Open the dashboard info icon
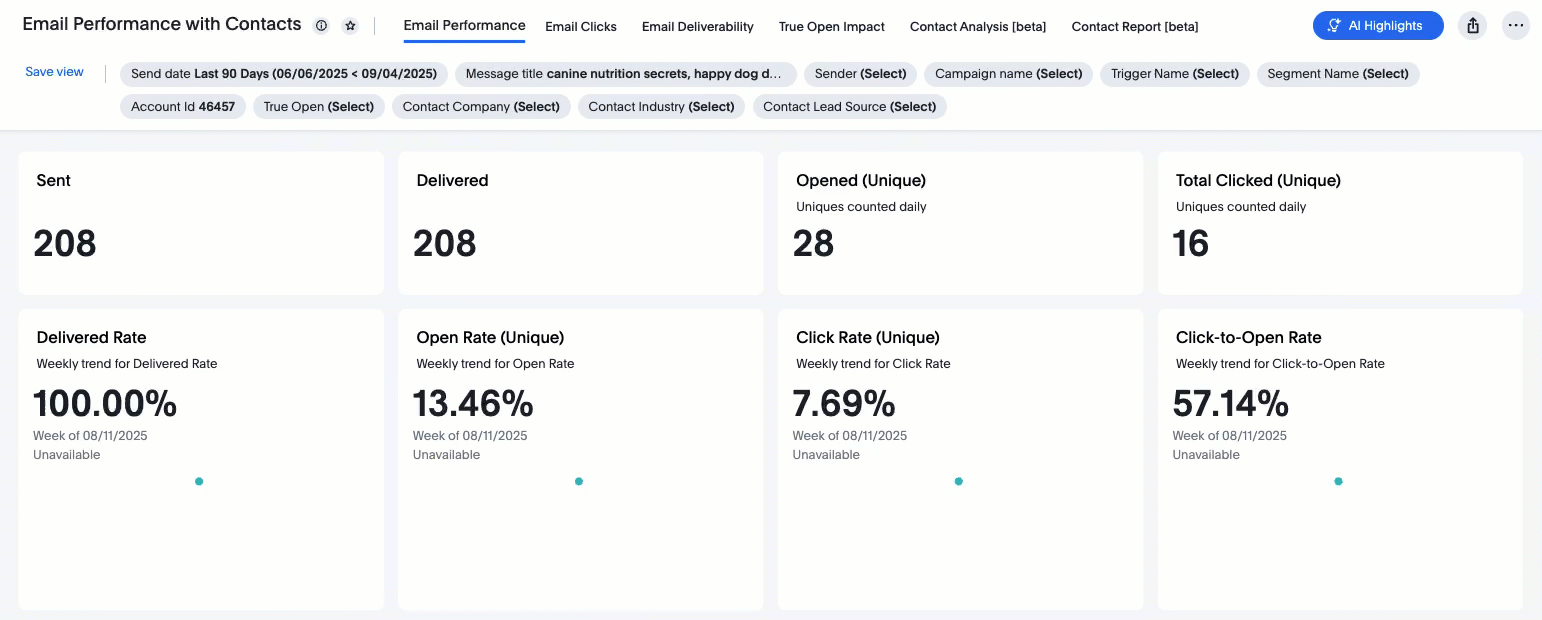The image size is (1542, 620). (x=321, y=26)
